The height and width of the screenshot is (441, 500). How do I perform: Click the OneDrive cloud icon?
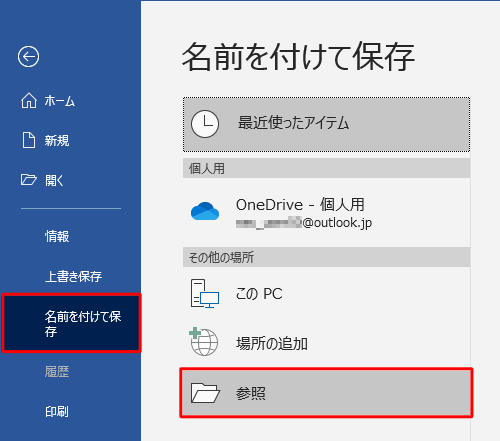[205, 211]
